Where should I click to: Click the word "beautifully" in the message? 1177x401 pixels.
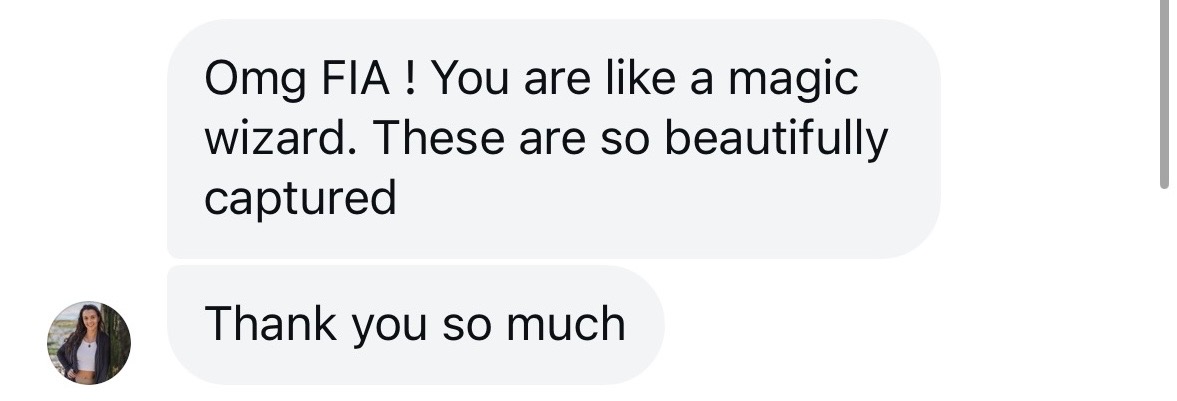point(776,139)
